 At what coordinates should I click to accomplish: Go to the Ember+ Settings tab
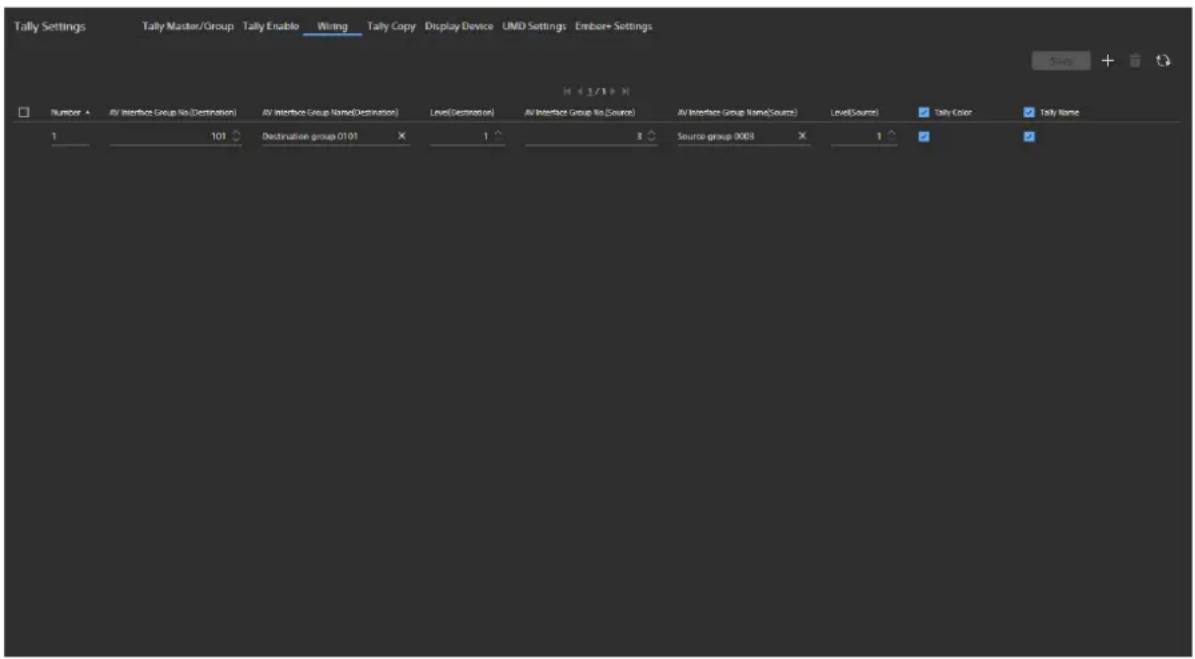[x=614, y=27]
